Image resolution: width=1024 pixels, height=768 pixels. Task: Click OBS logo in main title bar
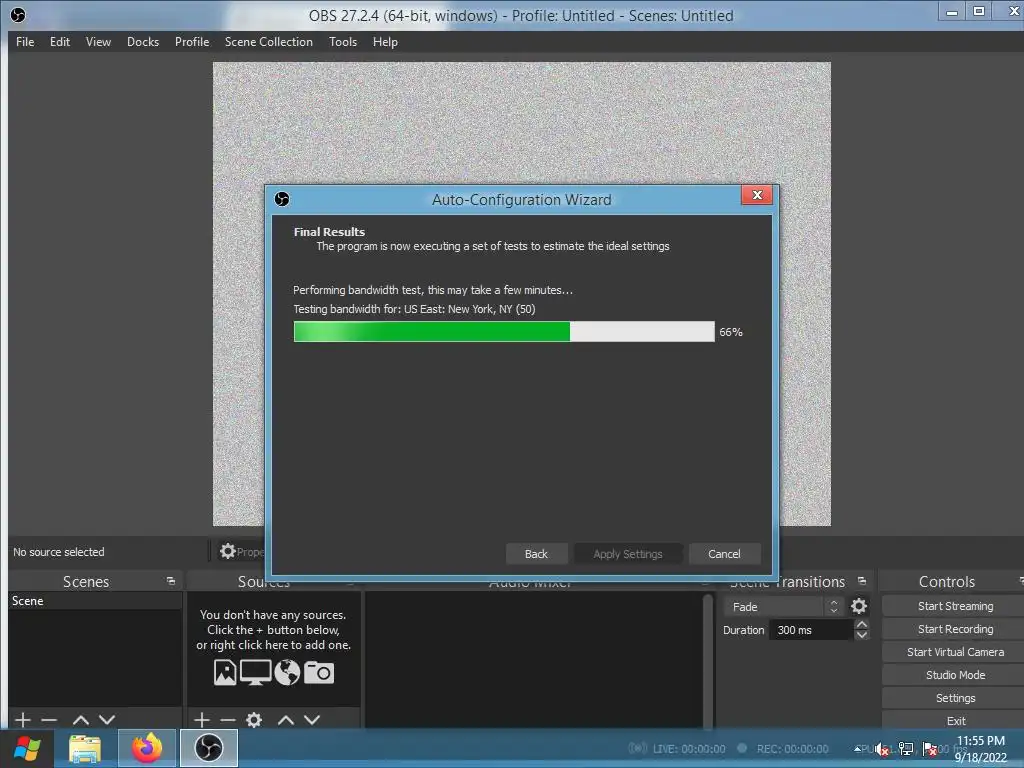(x=18, y=15)
